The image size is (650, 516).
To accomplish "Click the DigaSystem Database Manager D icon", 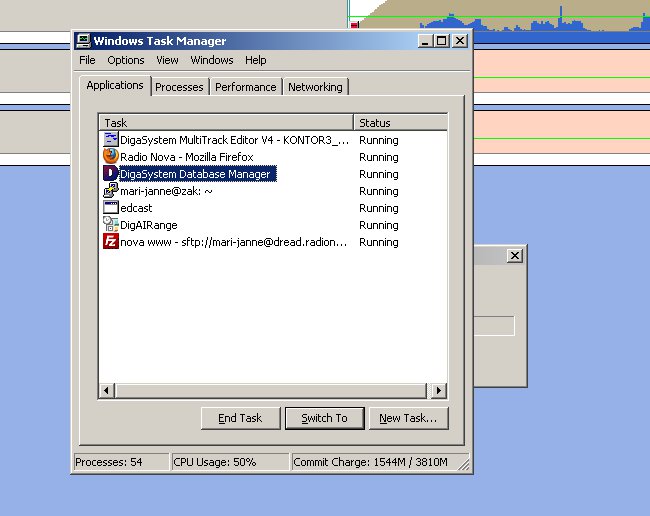I will [x=111, y=174].
